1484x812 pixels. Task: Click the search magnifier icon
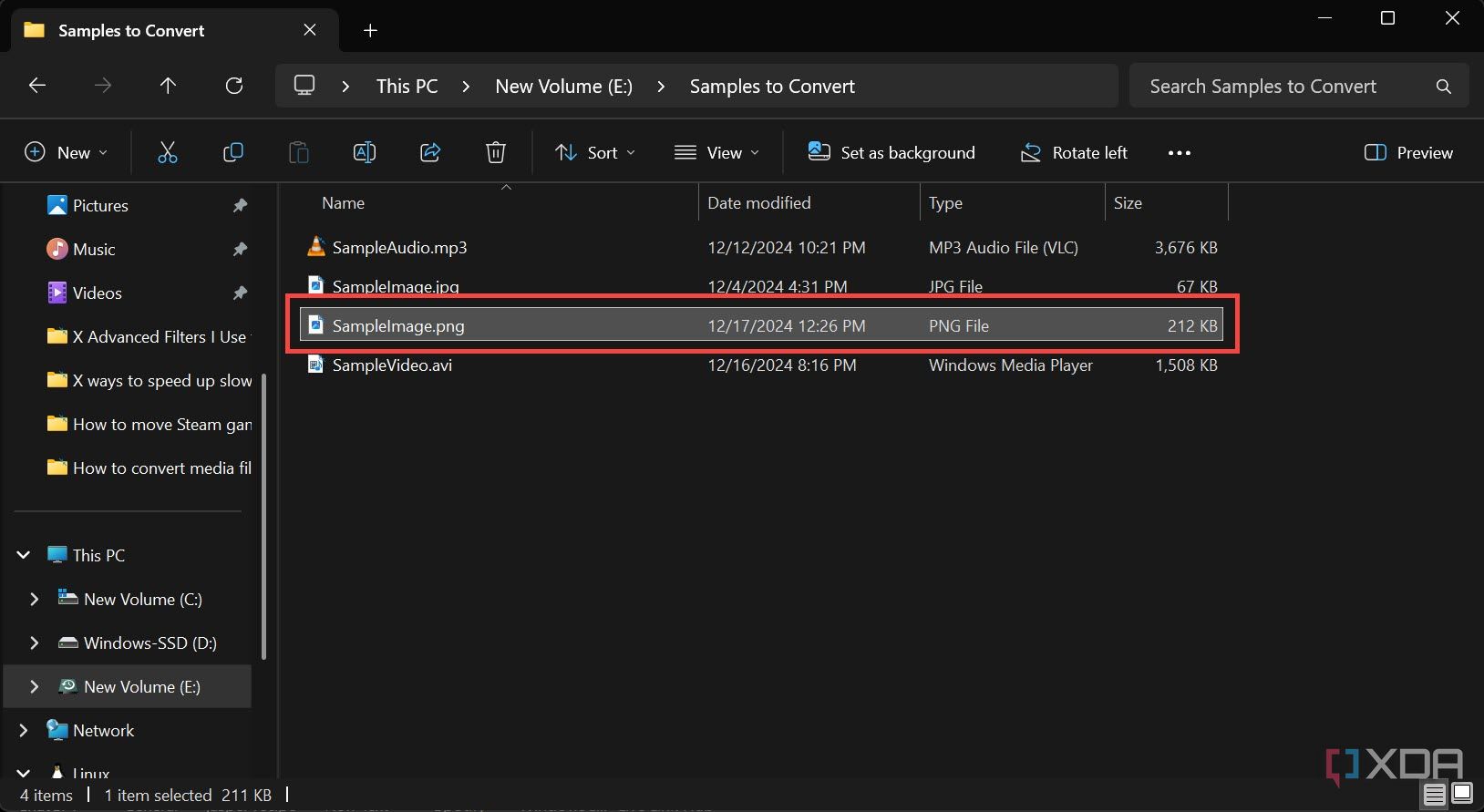click(1444, 87)
